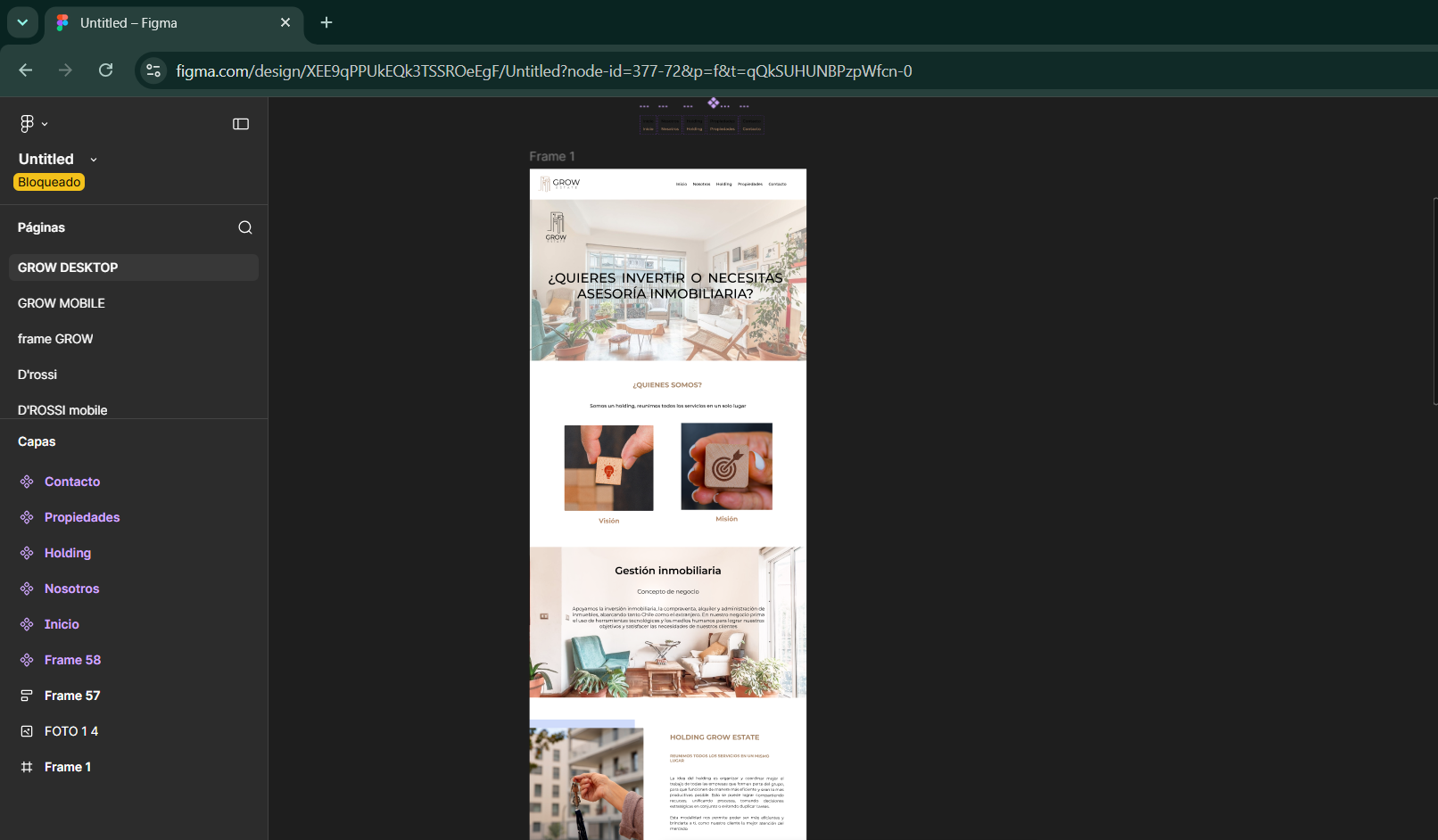Image resolution: width=1438 pixels, height=840 pixels.
Task: Click the Gestión inmobiliaria heading
Action: click(x=668, y=571)
